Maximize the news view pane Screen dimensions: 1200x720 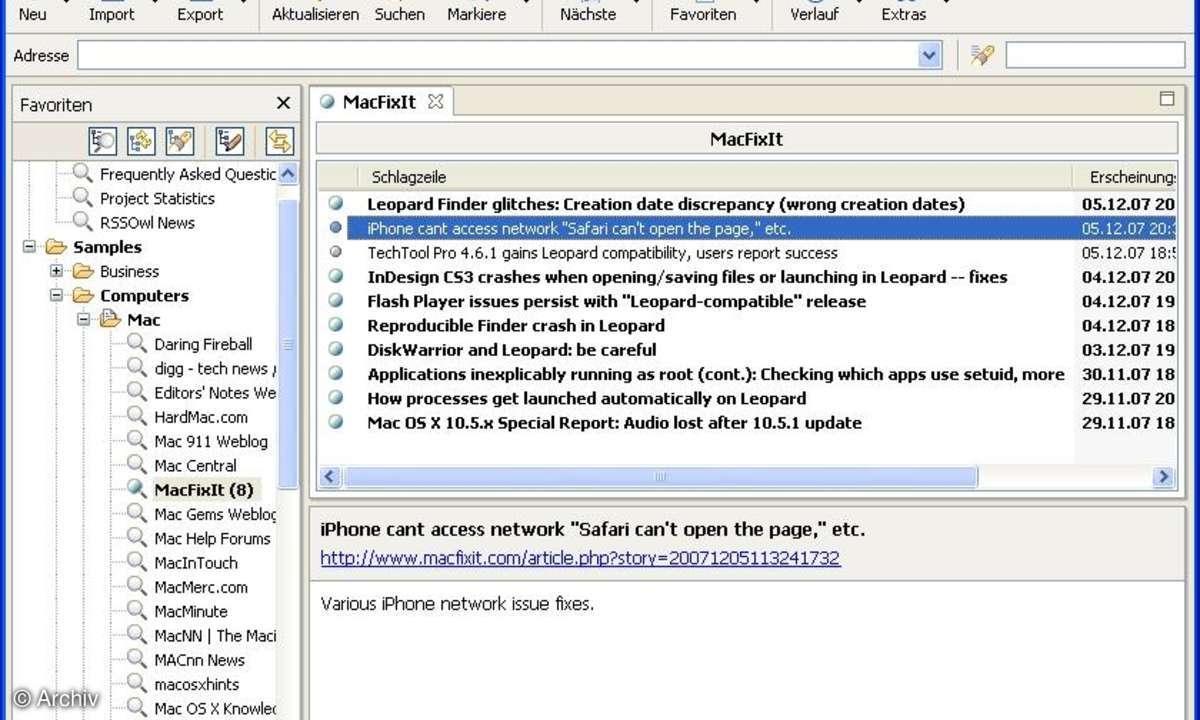(1166, 98)
